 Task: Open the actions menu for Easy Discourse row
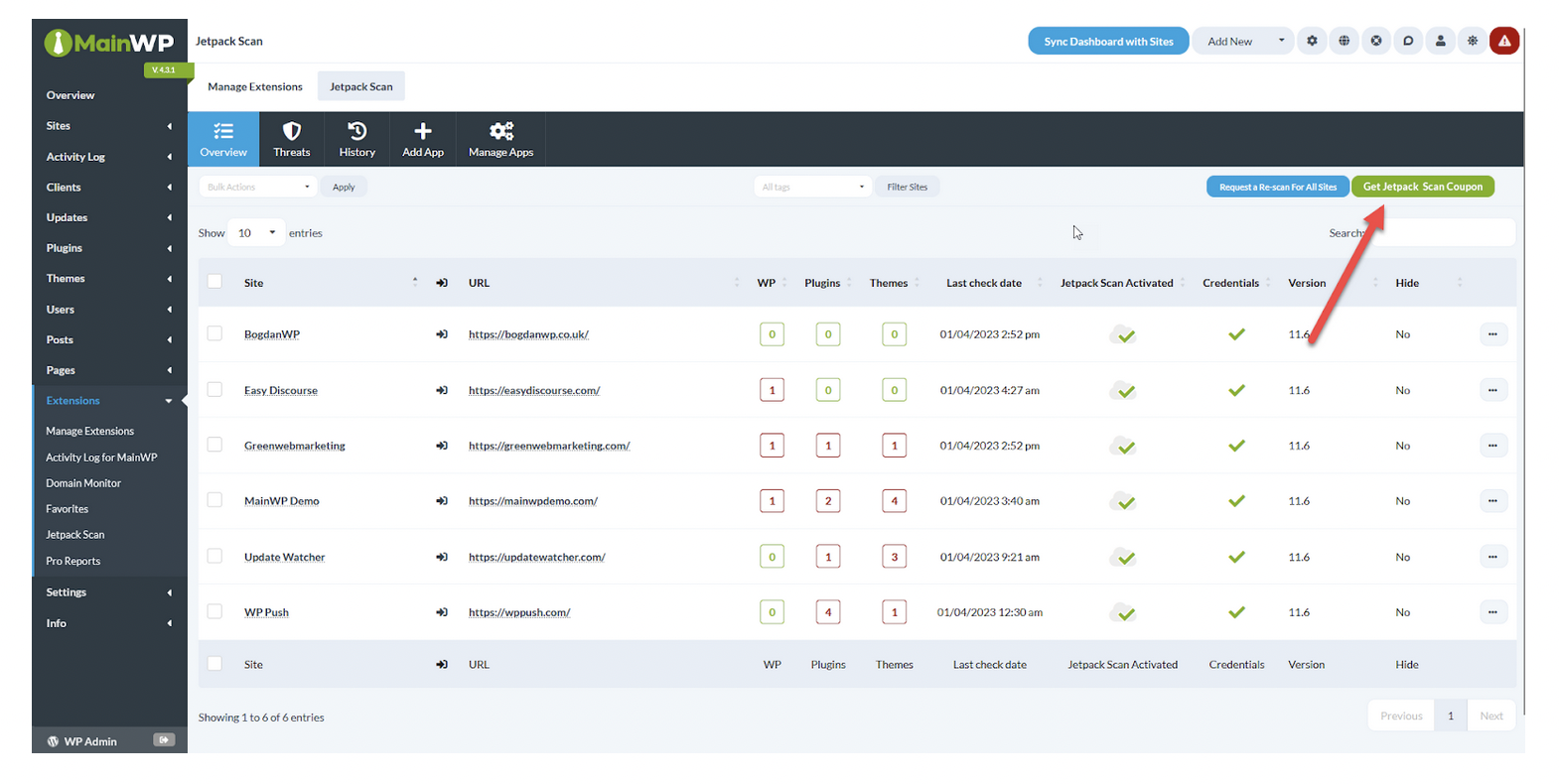pyautogui.click(x=1492, y=390)
